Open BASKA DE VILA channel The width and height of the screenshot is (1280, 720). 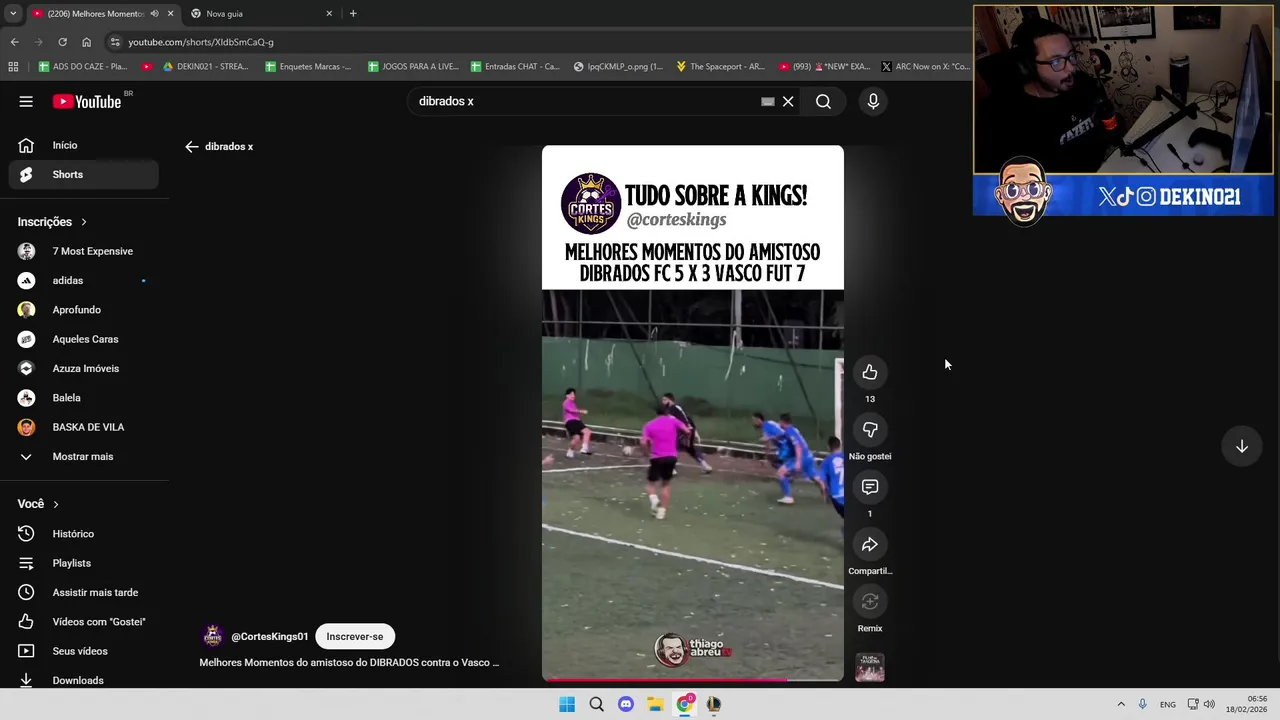click(x=84, y=427)
